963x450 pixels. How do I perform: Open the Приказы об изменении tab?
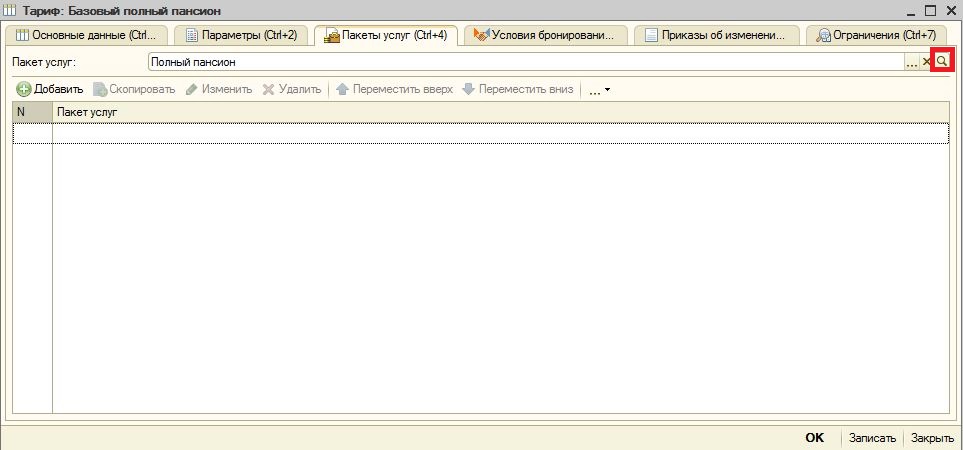pyautogui.click(x=716, y=36)
